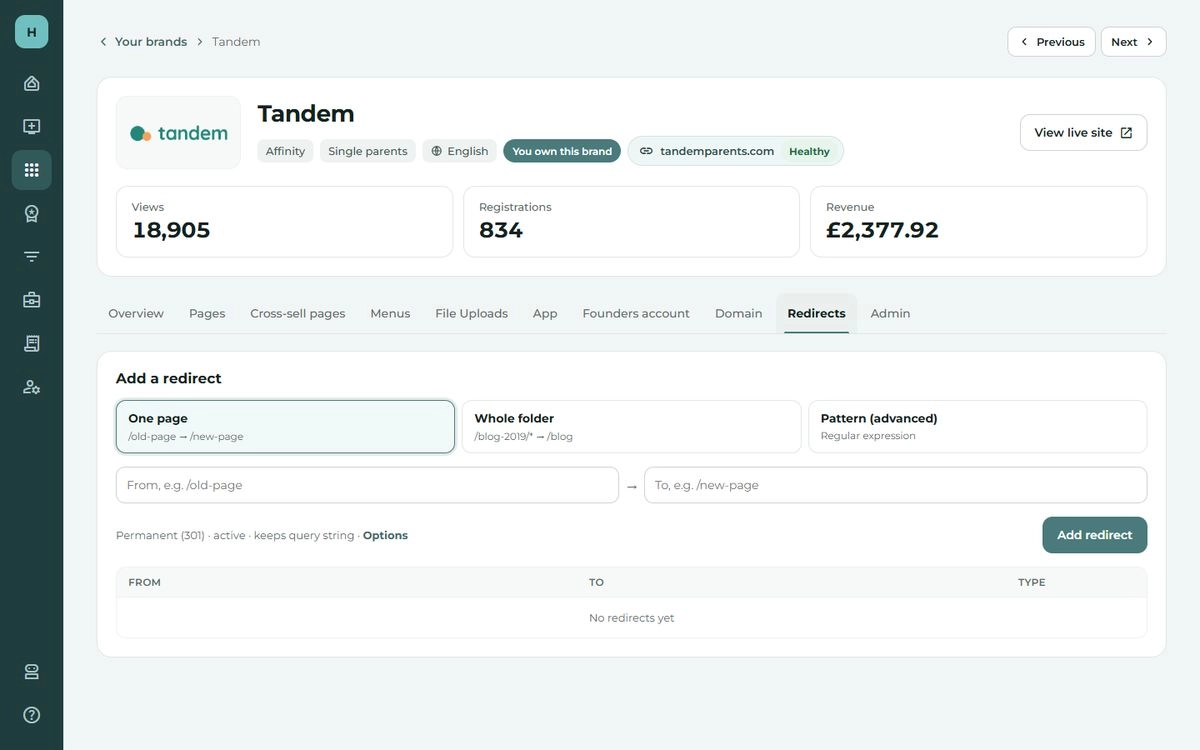Open the Admin tab

[890, 313]
